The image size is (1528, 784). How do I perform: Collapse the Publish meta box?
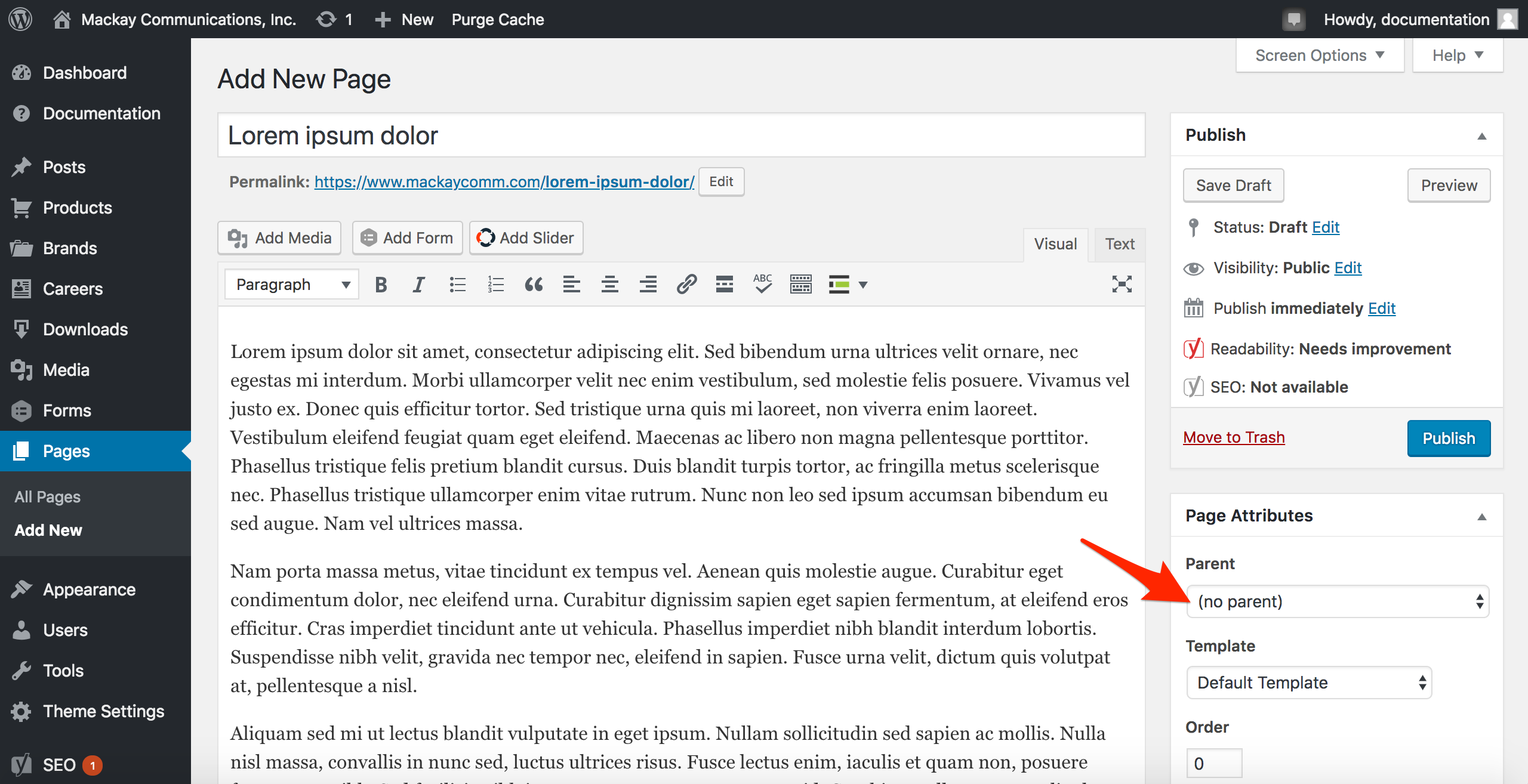click(x=1481, y=136)
